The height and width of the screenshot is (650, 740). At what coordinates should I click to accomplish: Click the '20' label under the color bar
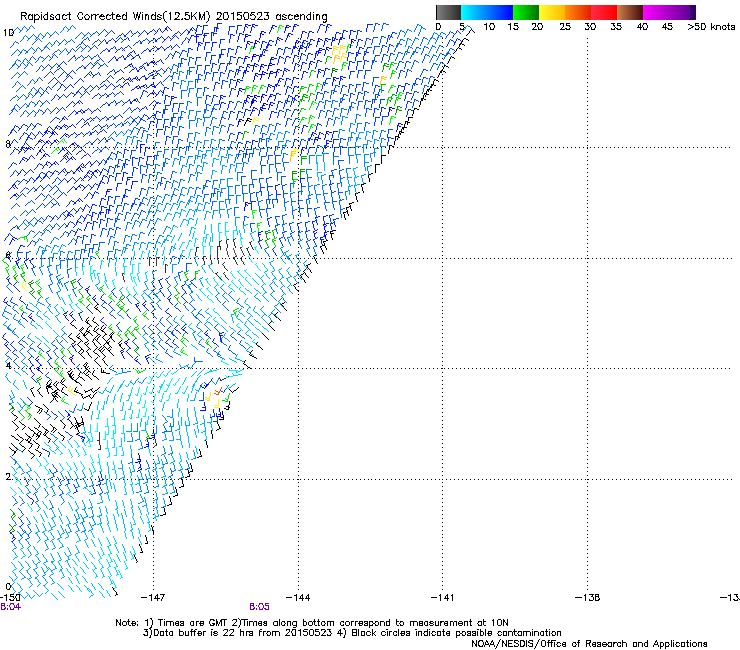(537, 26)
